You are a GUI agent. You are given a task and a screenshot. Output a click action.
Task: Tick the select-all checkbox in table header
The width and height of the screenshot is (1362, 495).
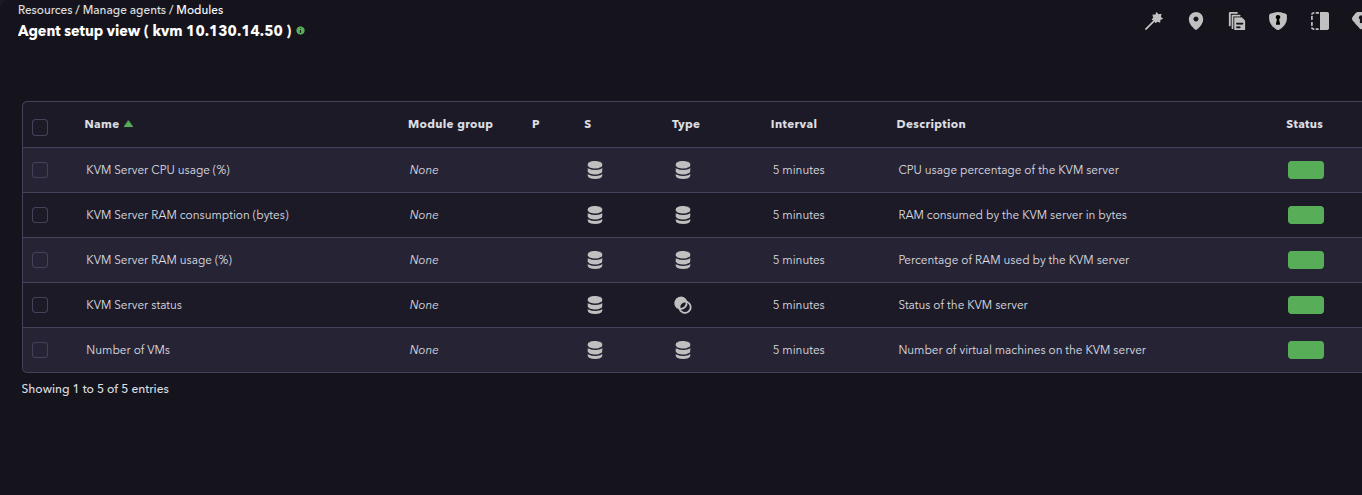click(x=40, y=127)
